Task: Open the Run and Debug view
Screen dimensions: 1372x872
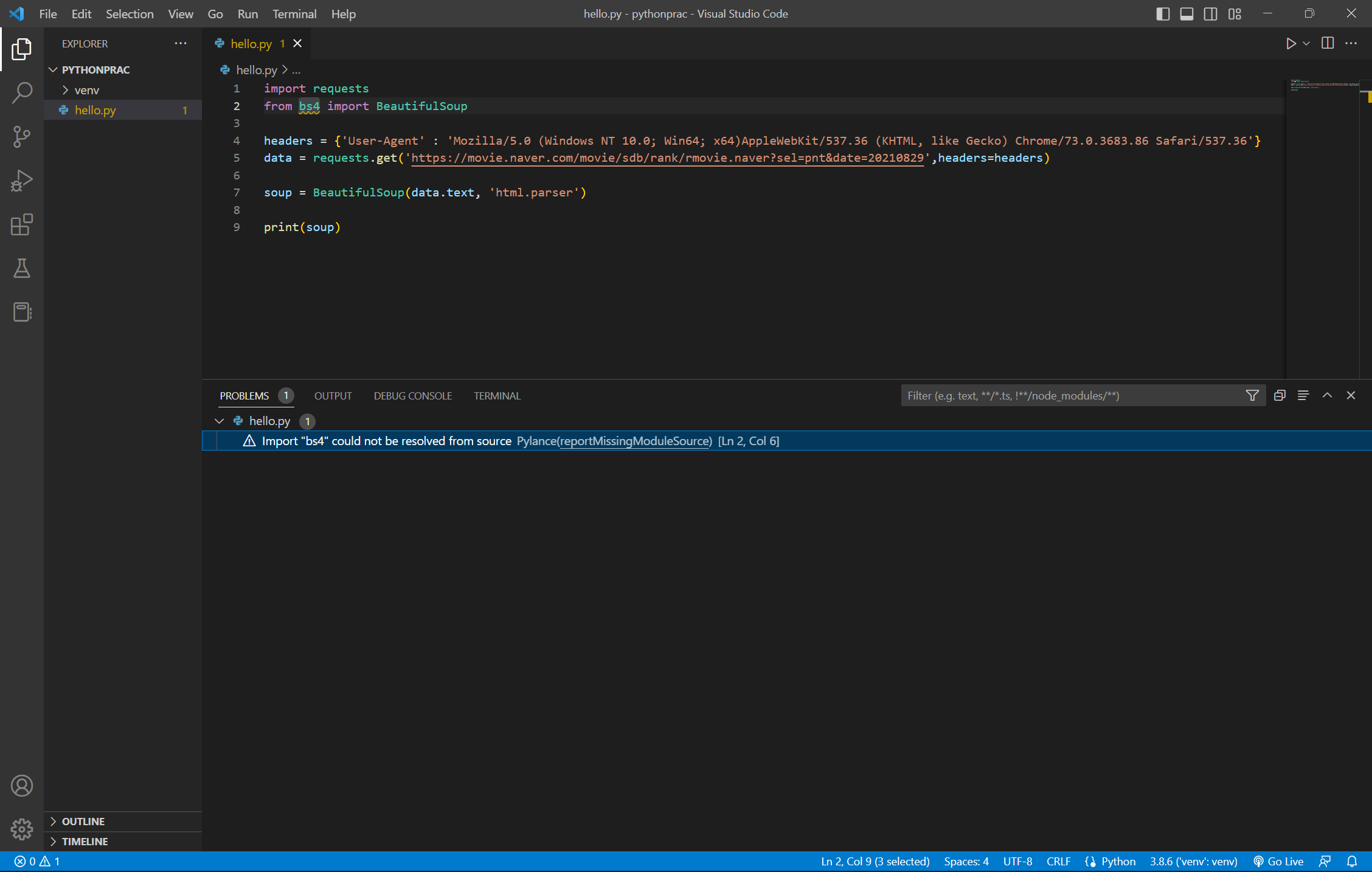Action: (22, 181)
